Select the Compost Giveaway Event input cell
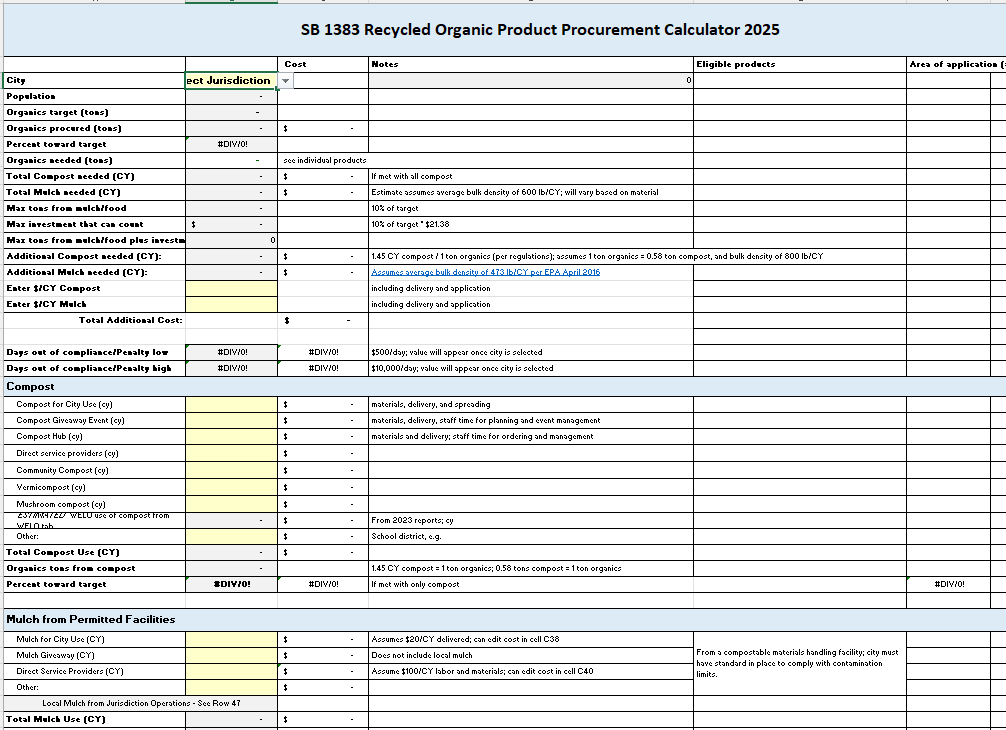Screen dimensions: 1006x730 [230, 420]
